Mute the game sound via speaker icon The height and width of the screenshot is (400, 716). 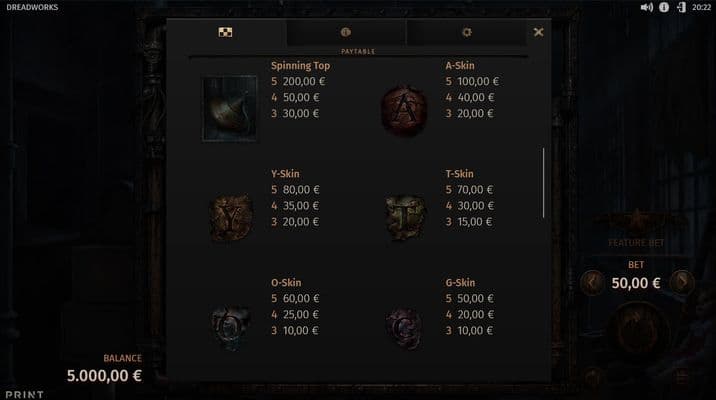646,7
